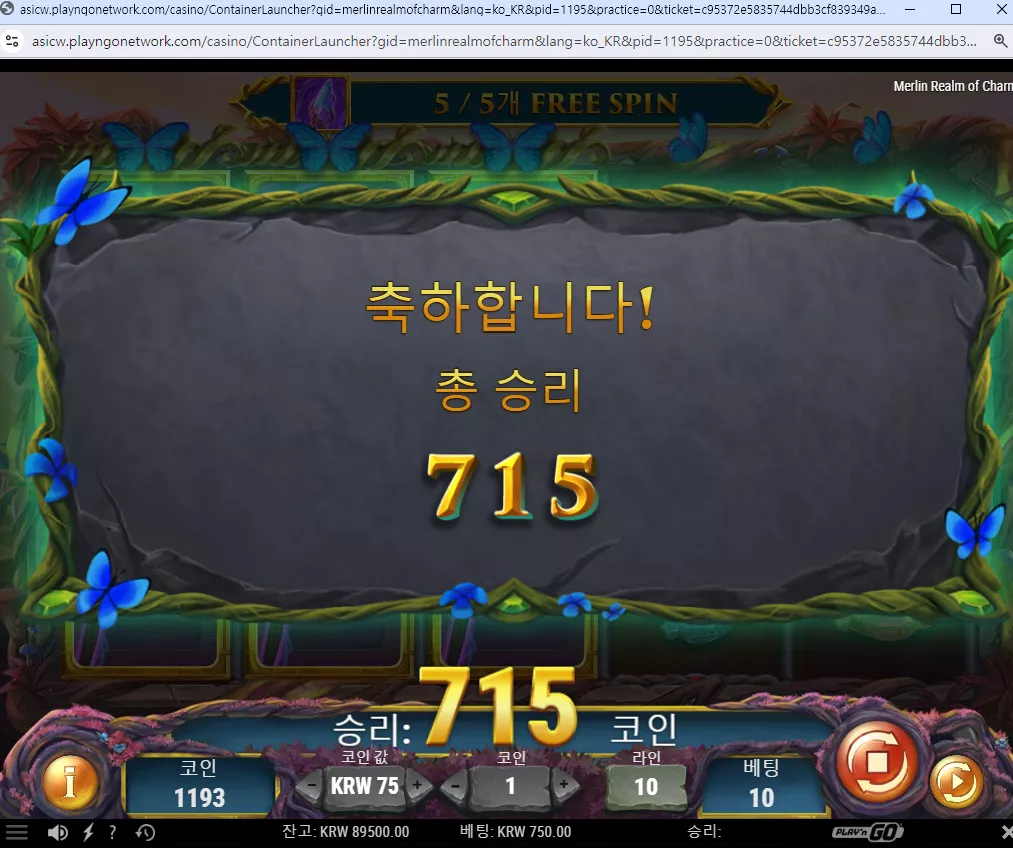1013x848 pixels.
Task: Click the coin balance 1193 panel
Action: click(200, 785)
